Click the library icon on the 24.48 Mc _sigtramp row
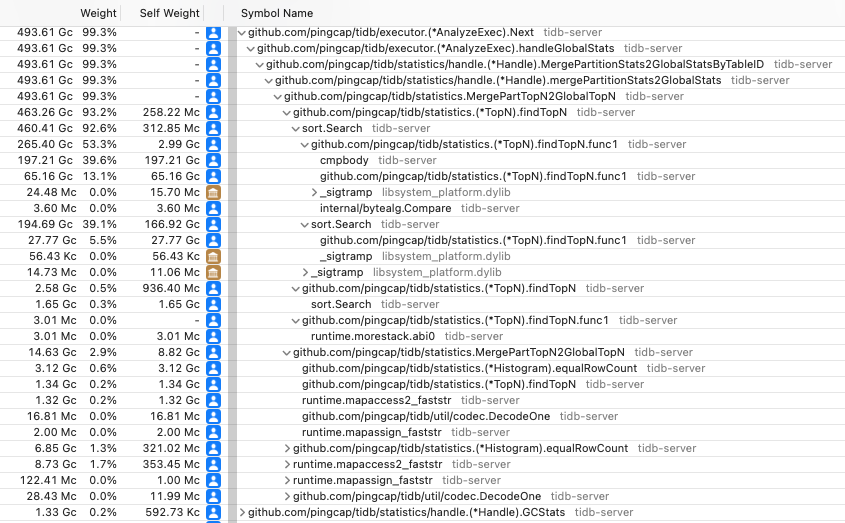845x523 pixels. click(x=213, y=192)
